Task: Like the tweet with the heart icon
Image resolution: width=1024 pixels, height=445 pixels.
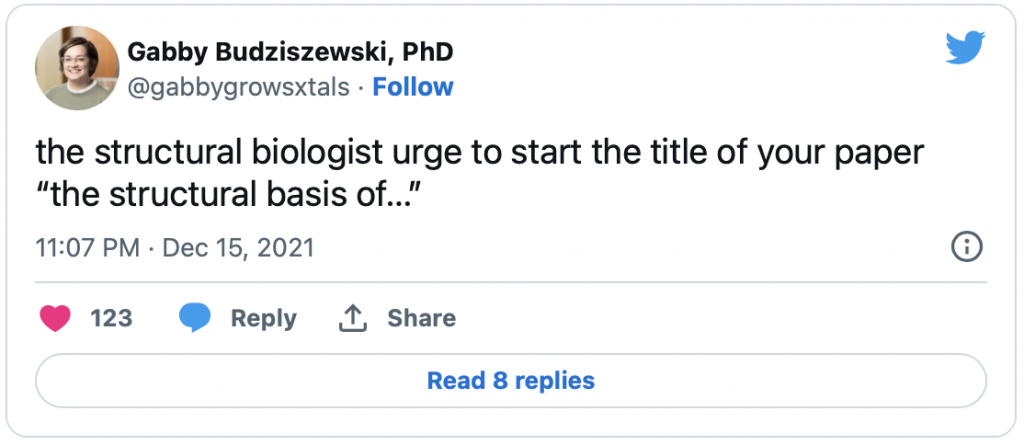Action: point(55,318)
